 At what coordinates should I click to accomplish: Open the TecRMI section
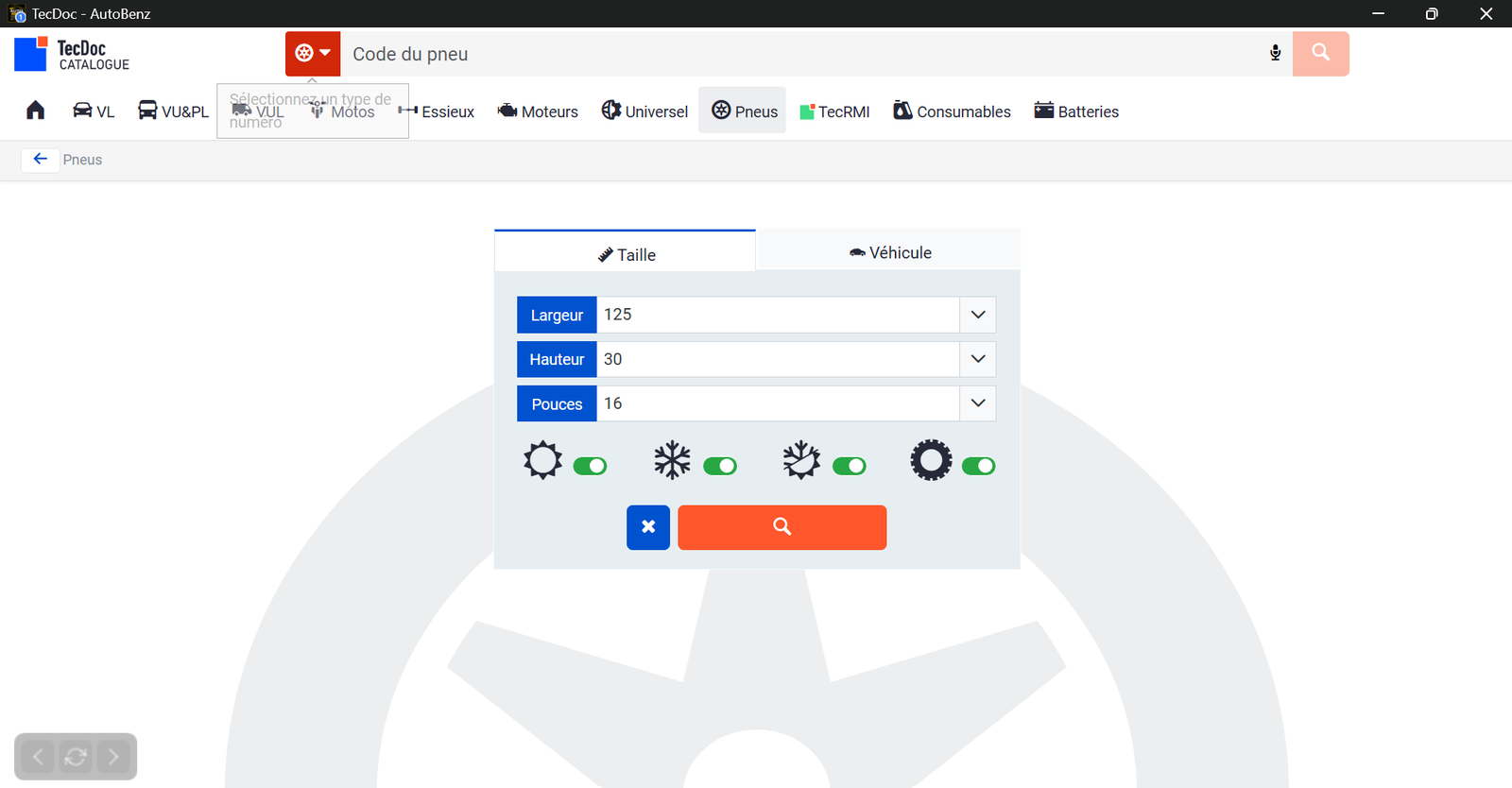pyautogui.click(x=834, y=111)
